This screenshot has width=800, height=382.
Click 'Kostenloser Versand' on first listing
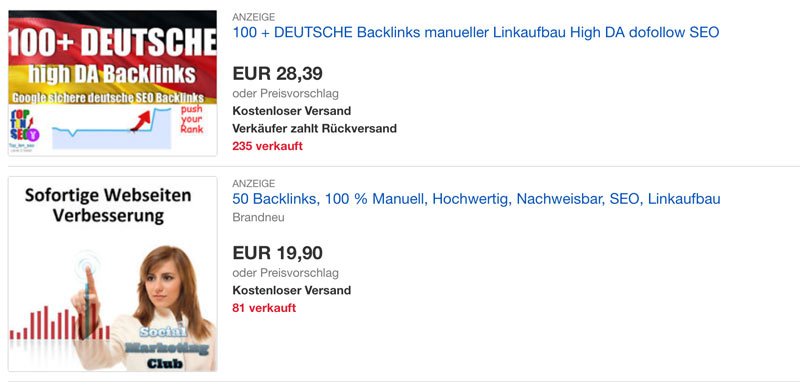tap(292, 111)
